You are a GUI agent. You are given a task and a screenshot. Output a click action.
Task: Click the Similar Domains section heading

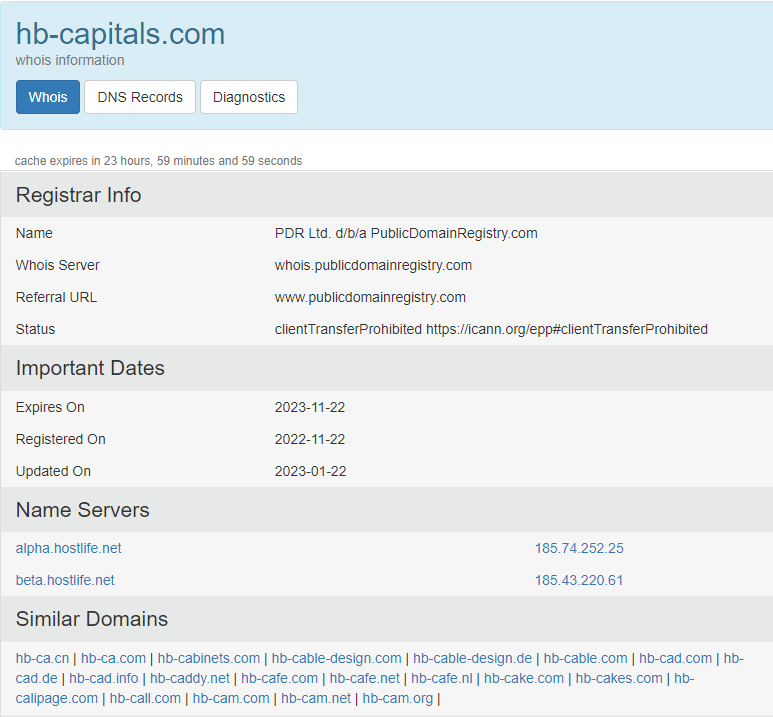coord(92,619)
